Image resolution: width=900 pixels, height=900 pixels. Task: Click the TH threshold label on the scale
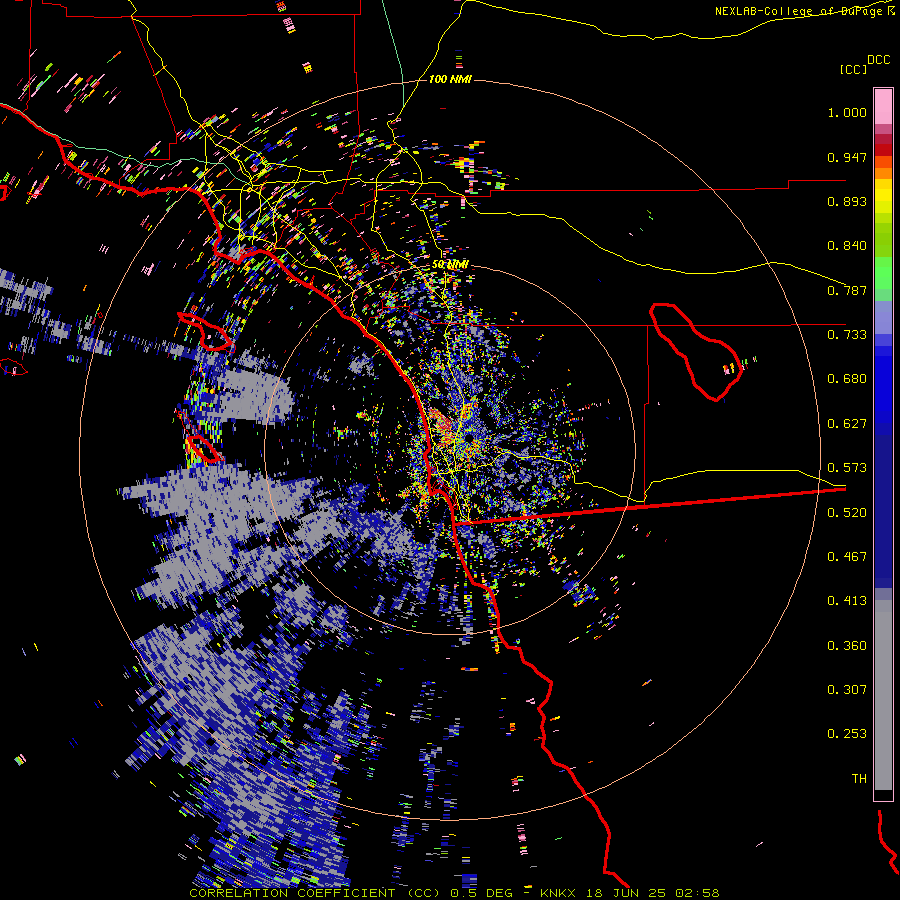pyautogui.click(x=859, y=779)
